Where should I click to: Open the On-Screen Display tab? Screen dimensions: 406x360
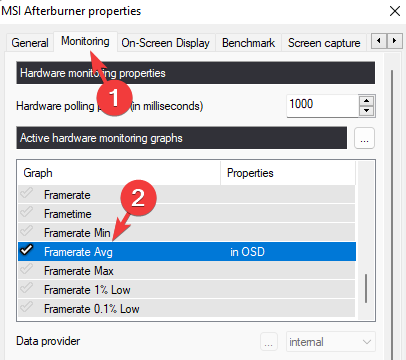click(x=166, y=43)
